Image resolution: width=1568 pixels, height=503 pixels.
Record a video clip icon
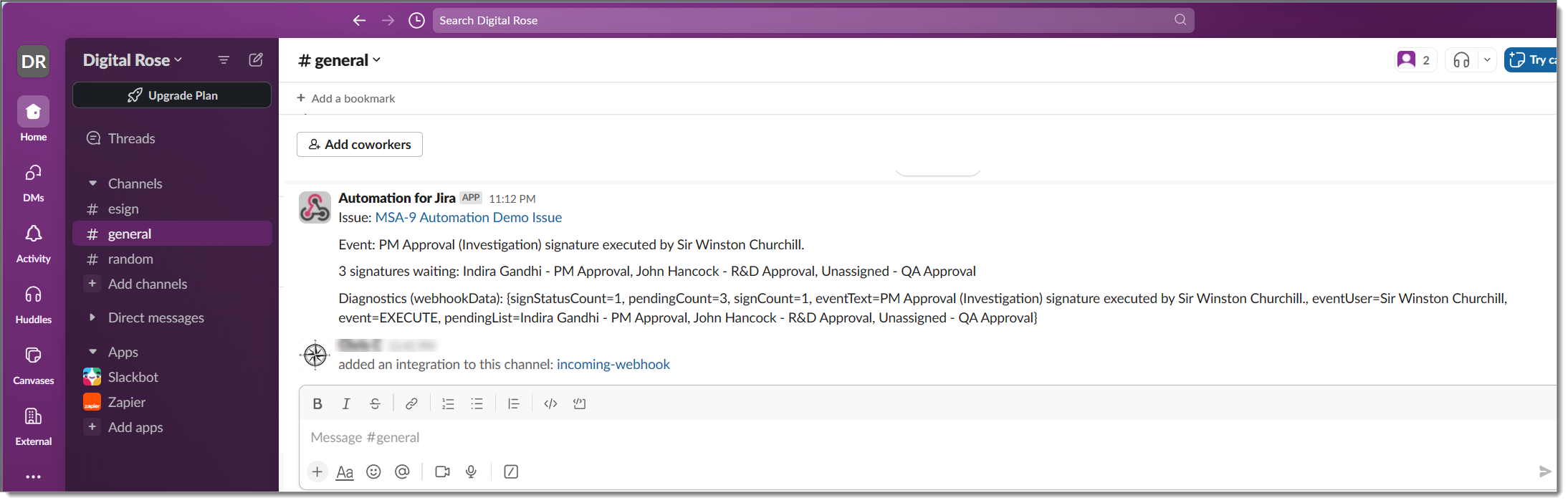point(442,471)
